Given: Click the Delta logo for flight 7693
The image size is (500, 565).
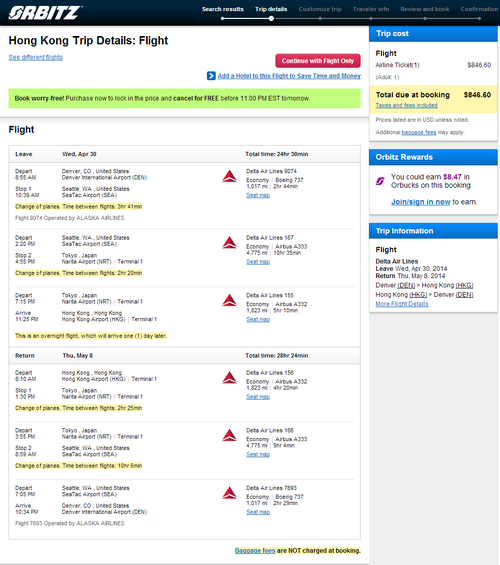Looking at the screenshot, I should [x=229, y=493].
